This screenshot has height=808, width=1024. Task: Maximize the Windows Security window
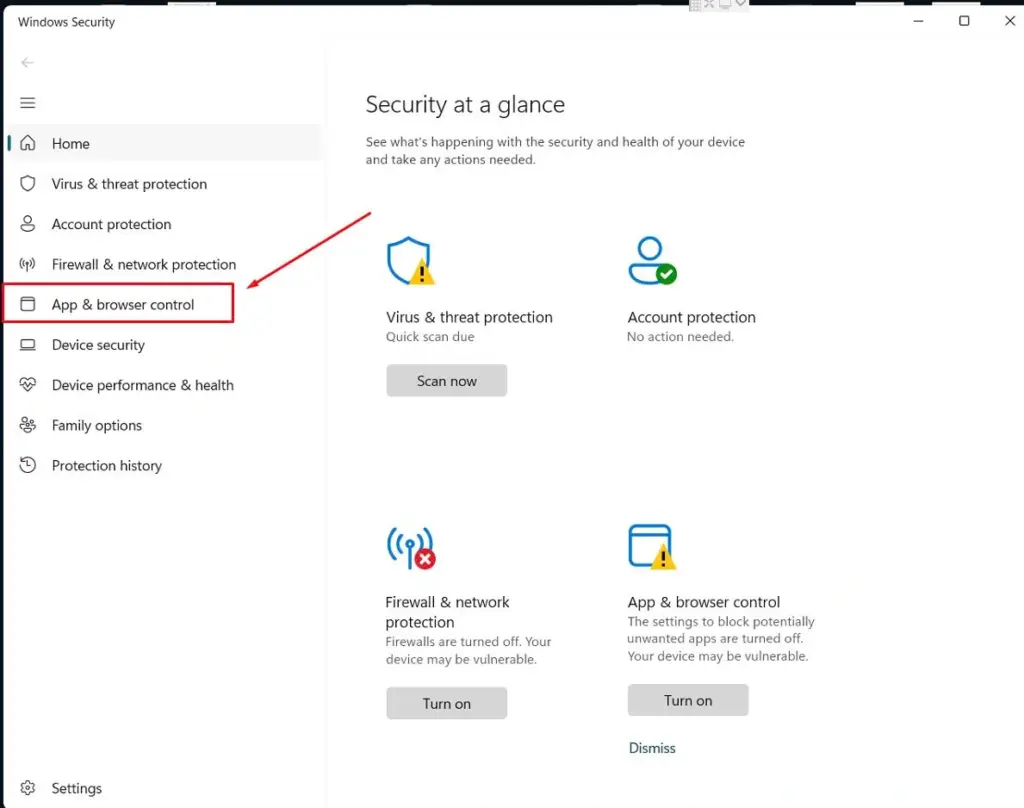tap(964, 21)
